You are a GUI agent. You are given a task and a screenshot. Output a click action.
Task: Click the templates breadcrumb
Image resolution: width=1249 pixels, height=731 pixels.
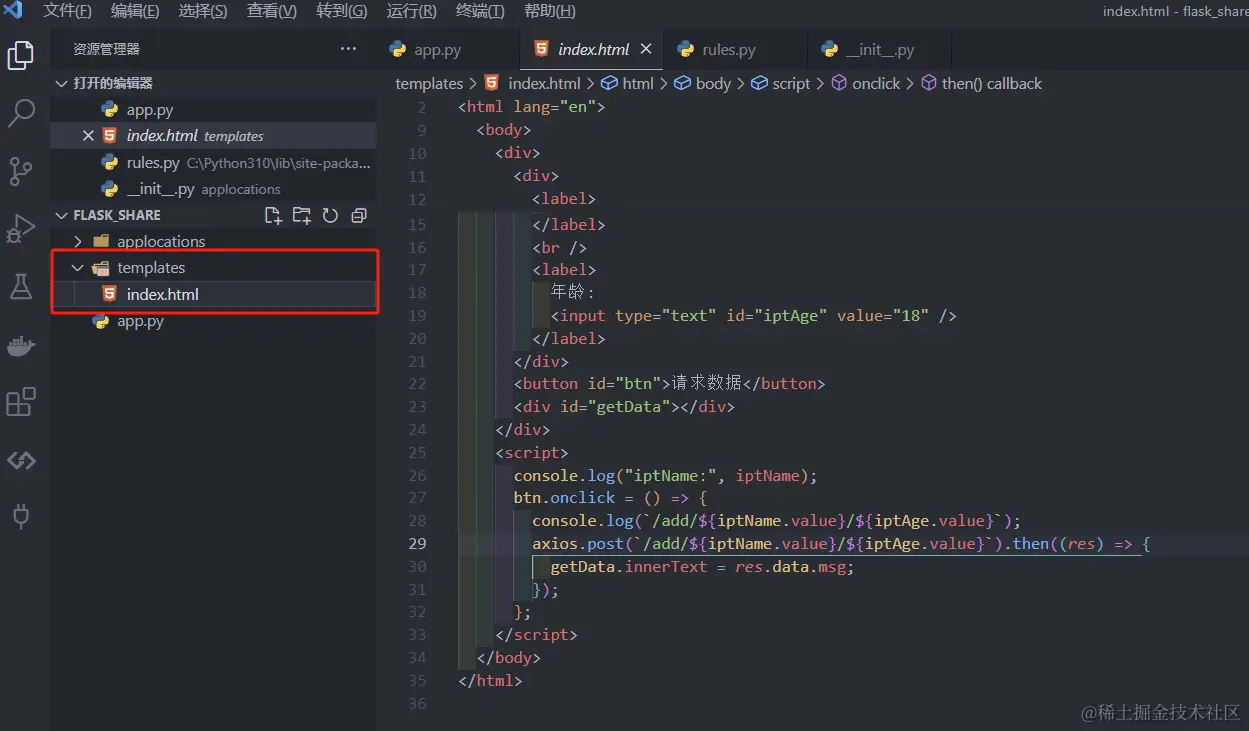429,84
